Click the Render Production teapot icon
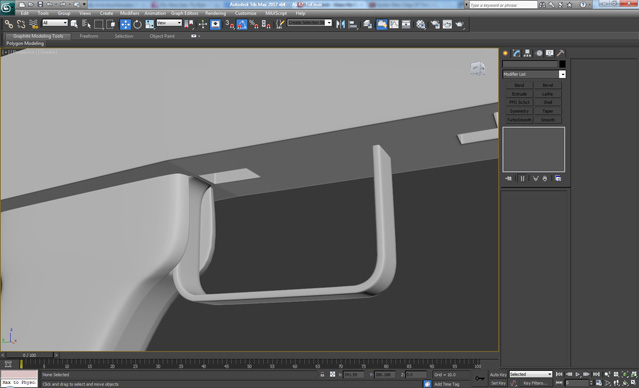This screenshot has height=388, width=639. pos(460,24)
